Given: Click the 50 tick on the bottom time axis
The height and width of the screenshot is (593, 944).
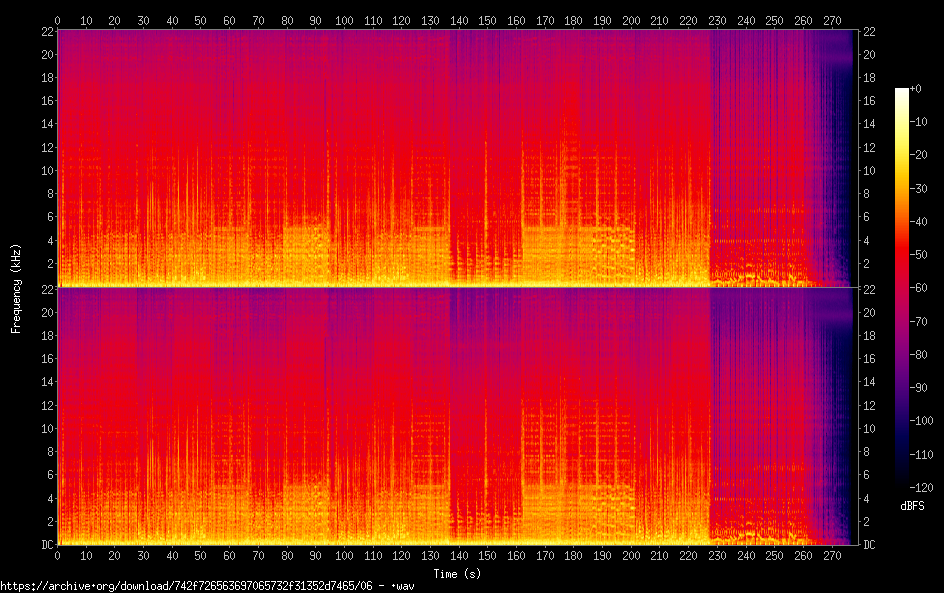Looking at the screenshot, I should click(201, 556).
